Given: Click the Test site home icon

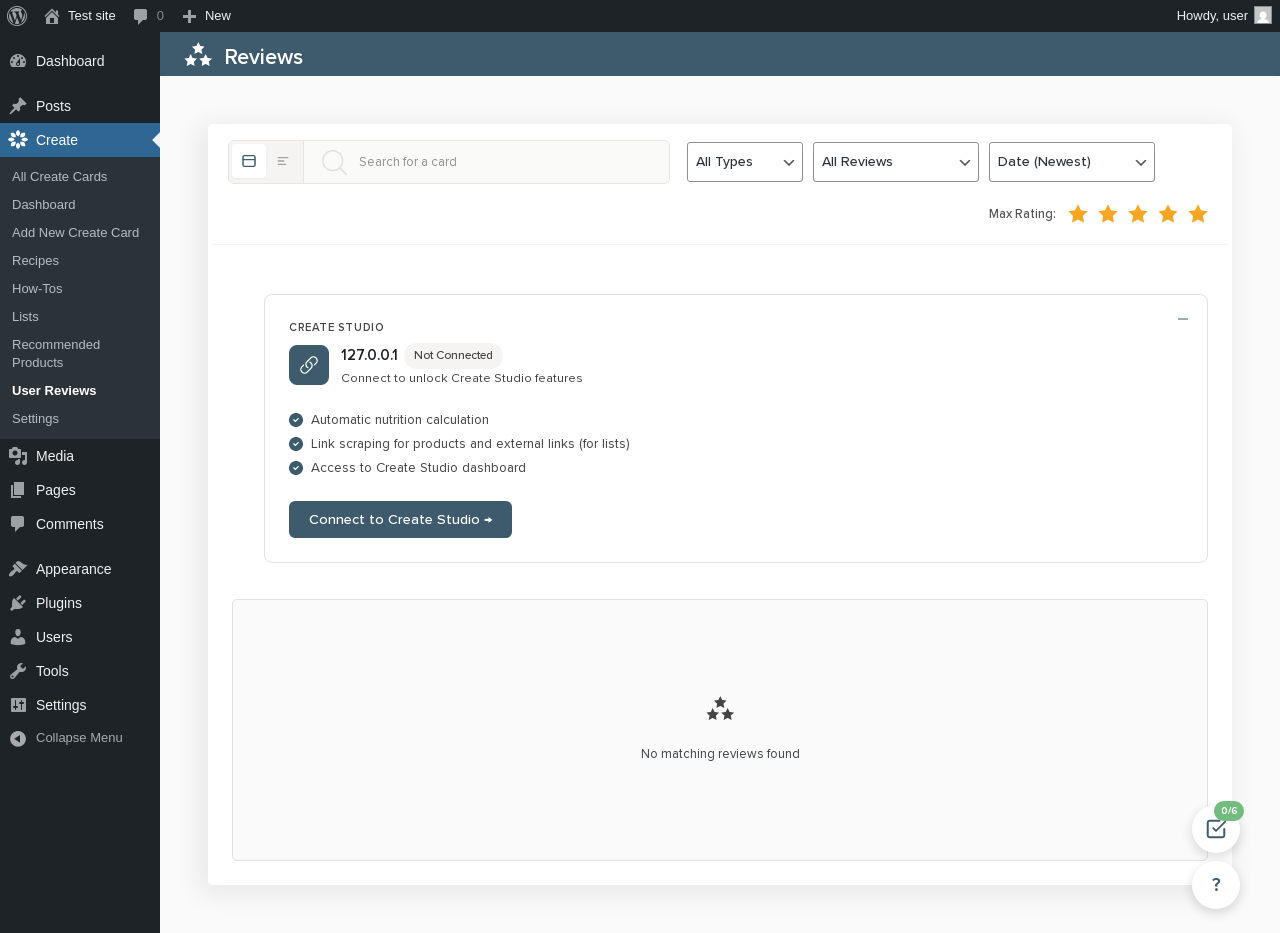Looking at the screenshot, I should [x=52, y=16].
